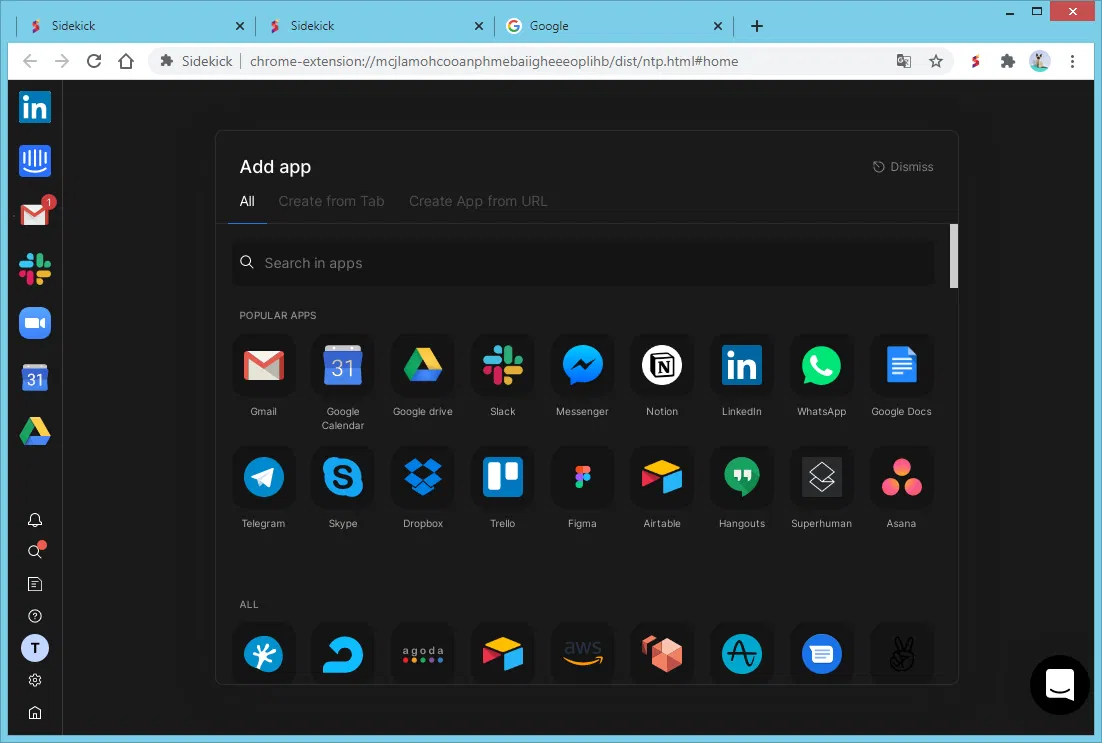Reload the current page
Screen dimensions: 1102x743
coord(94,61)
